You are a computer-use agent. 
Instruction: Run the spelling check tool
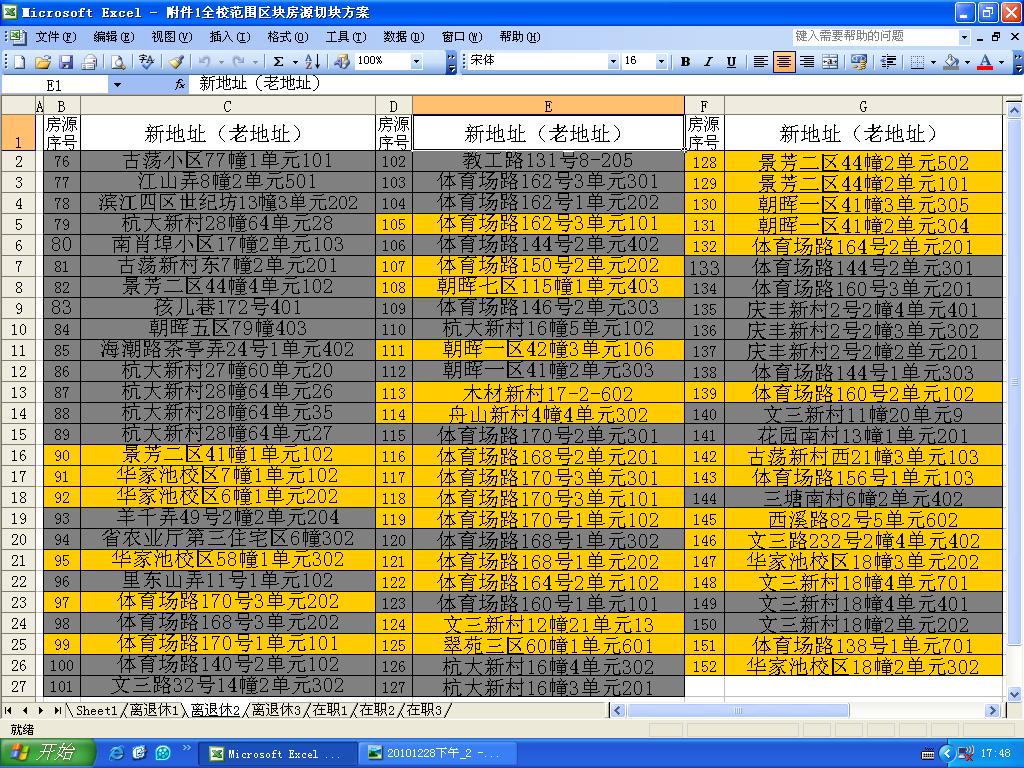click(146, 61)
